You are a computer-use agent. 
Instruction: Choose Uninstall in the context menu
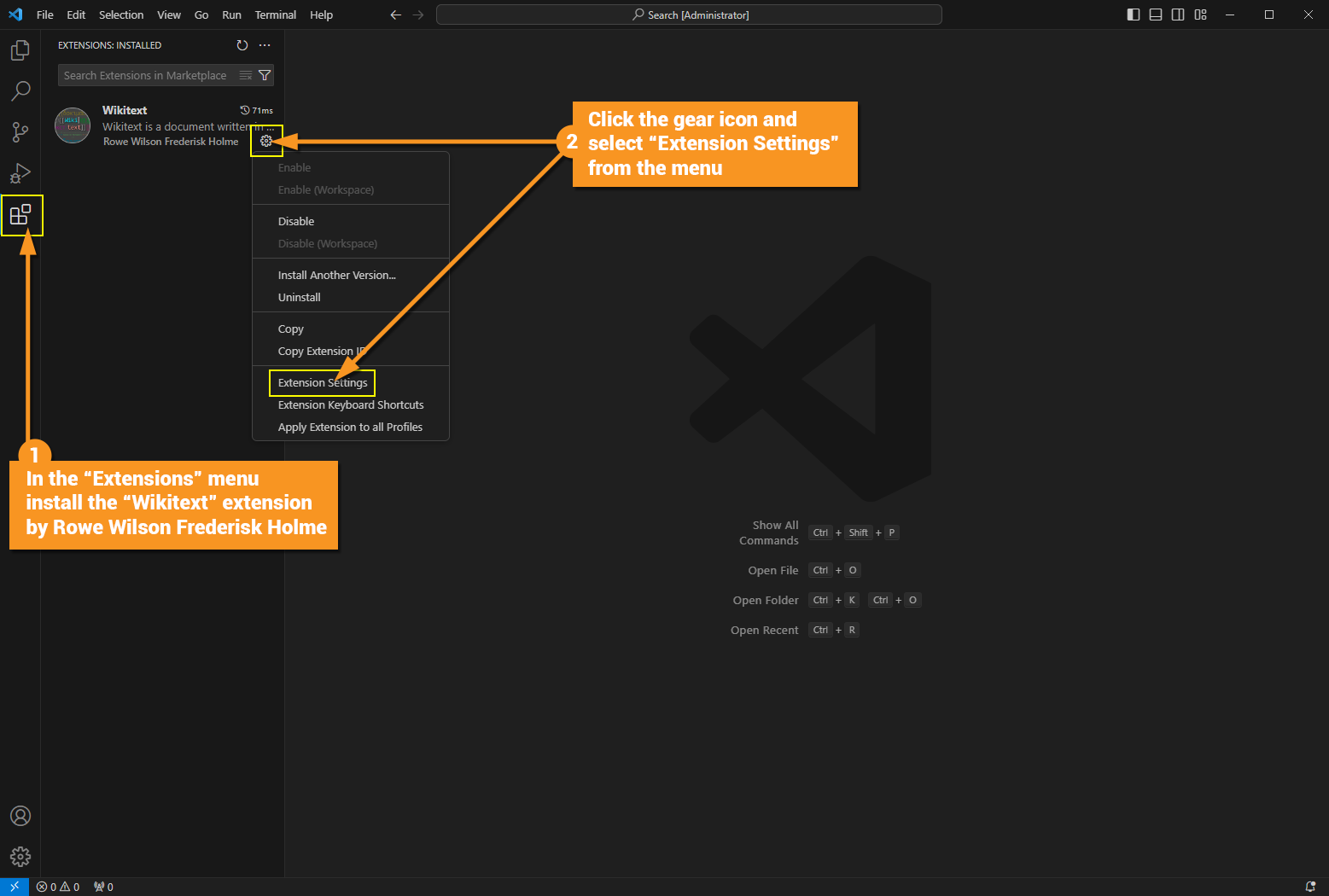coord(300,297)
